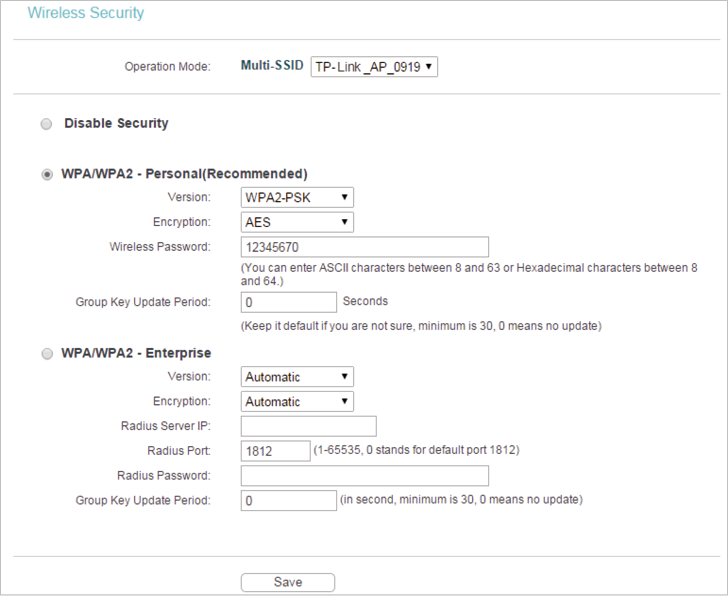728x596 pixels.
Task: Open the Personal Encryption AES dropdown
Action: (x=297, y=222)
